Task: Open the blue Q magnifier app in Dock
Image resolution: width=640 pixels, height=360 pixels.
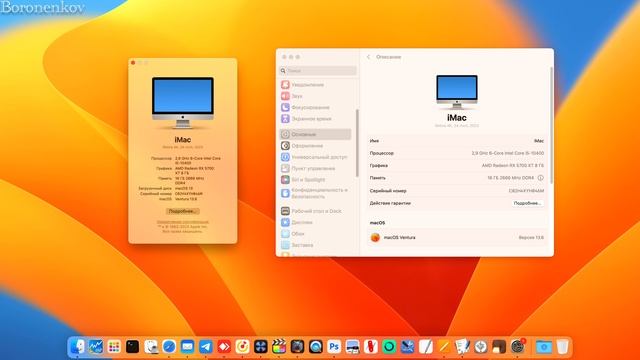Action: point(316,347)
